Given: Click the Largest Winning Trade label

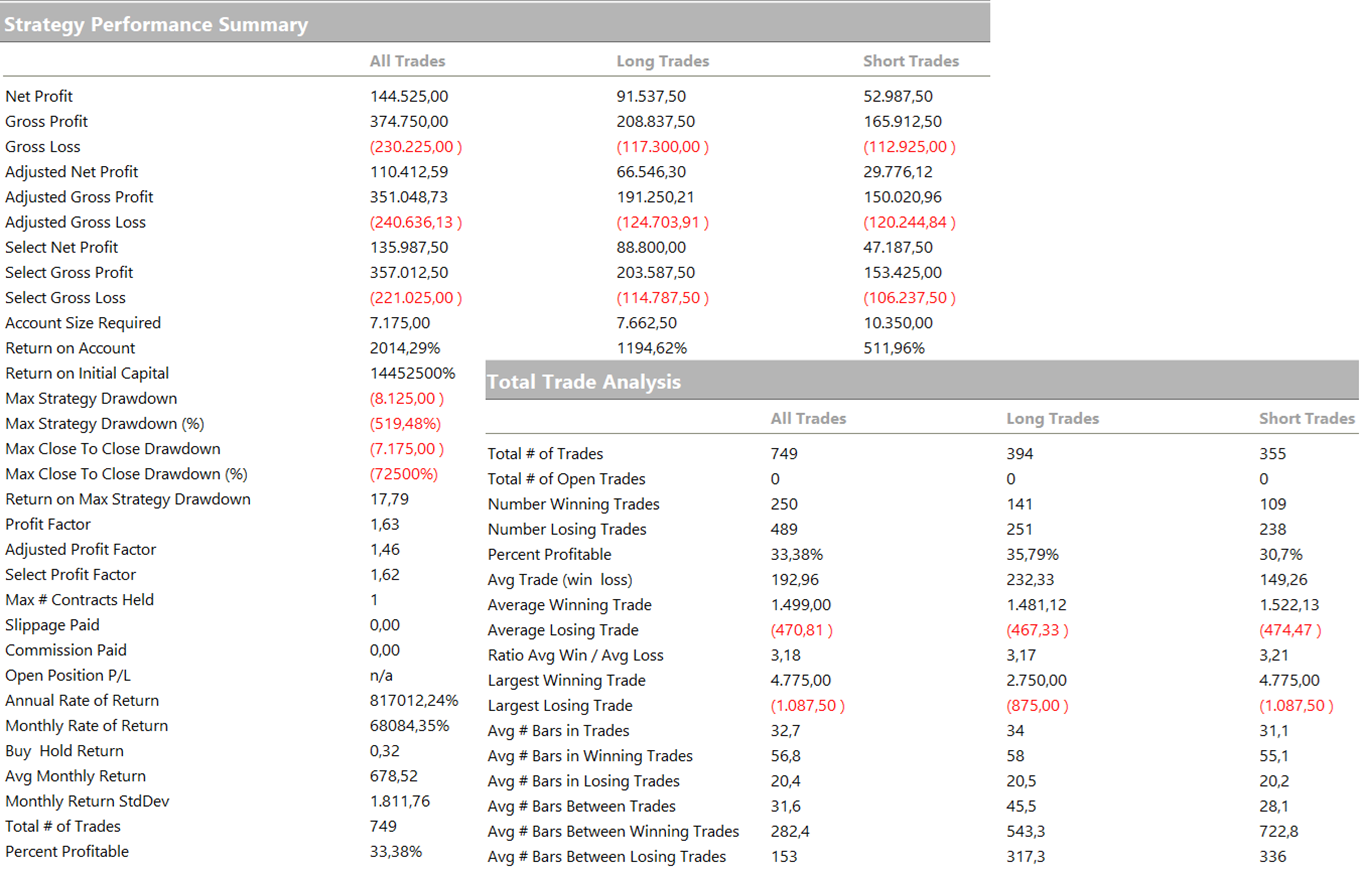Looking at the screenshot, I should pyautogui.click(x=567, y=680).
